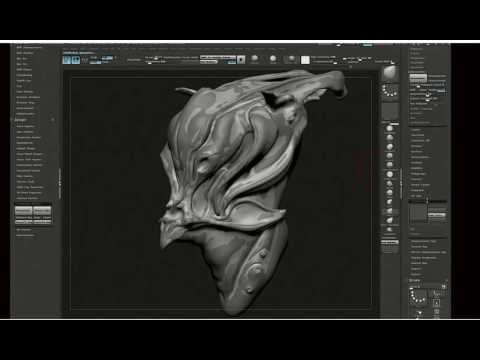Click the right light-gray button in left tray
This screenshot has height=360, width=480.
42,211
